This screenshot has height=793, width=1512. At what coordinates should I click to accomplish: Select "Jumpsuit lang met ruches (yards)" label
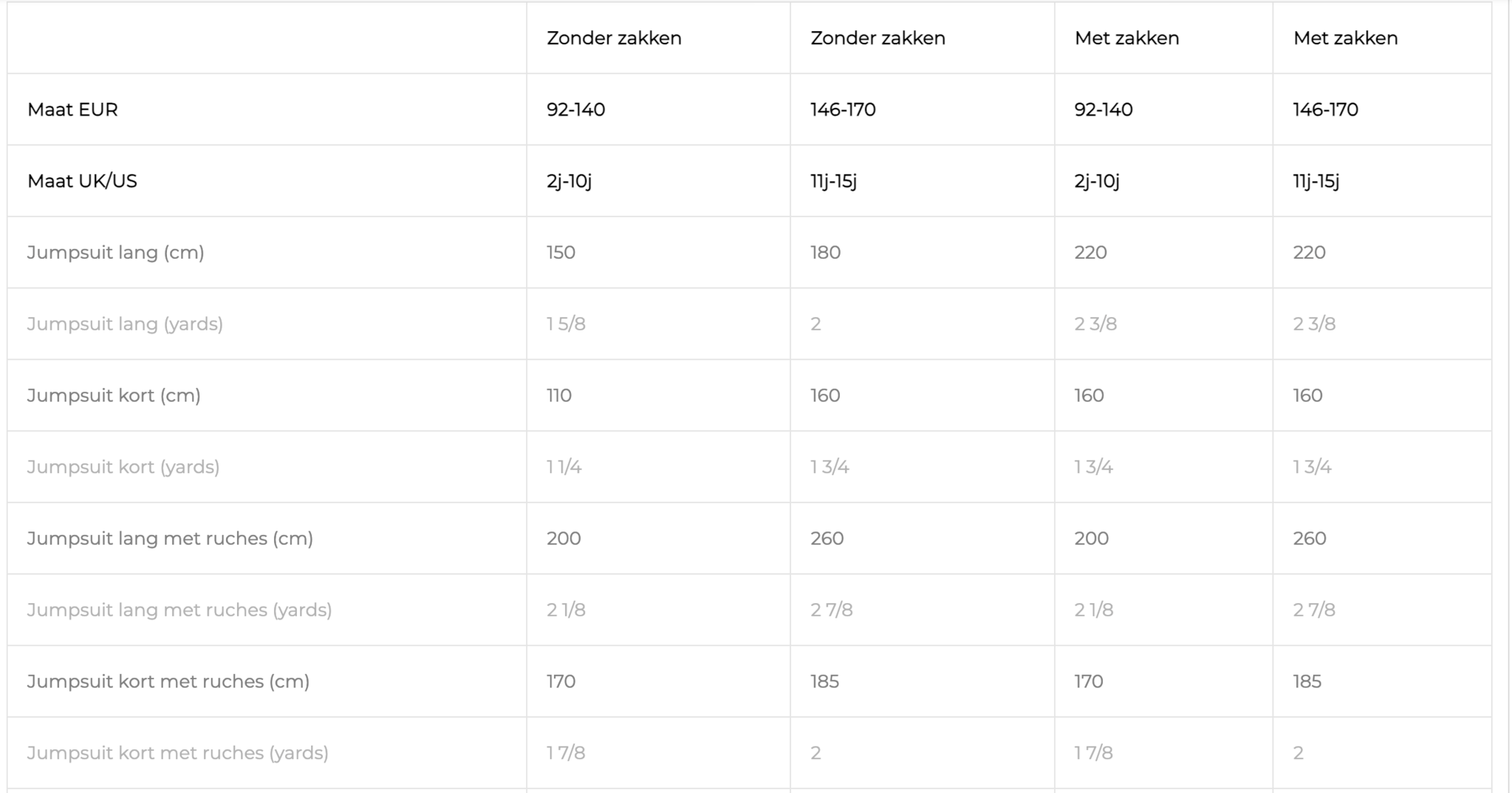179,610
